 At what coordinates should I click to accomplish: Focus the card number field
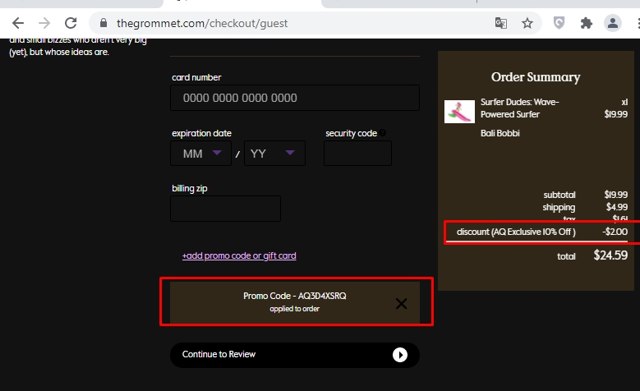tap(295, 98)
